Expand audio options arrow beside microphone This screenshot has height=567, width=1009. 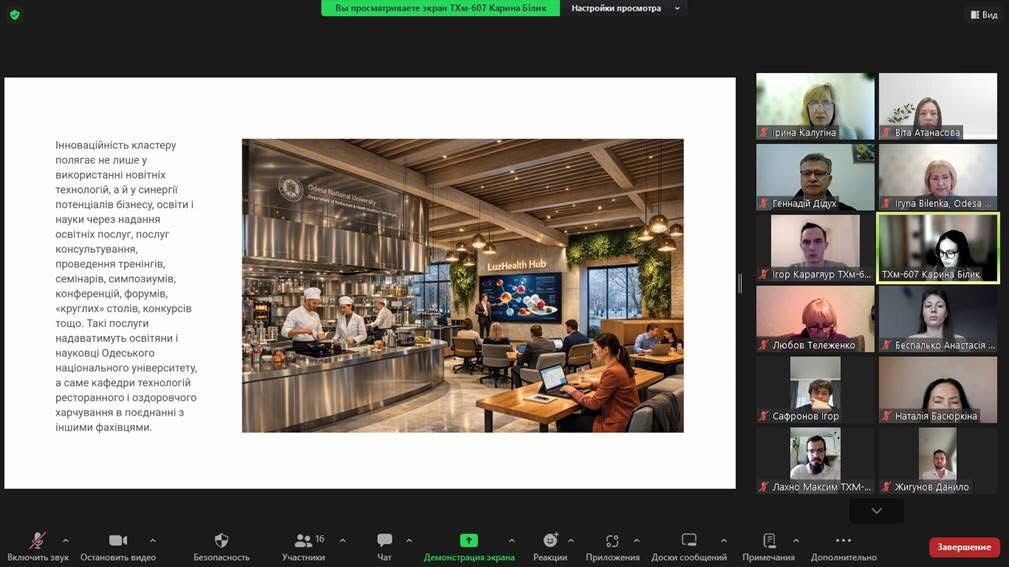click(66, 540)
